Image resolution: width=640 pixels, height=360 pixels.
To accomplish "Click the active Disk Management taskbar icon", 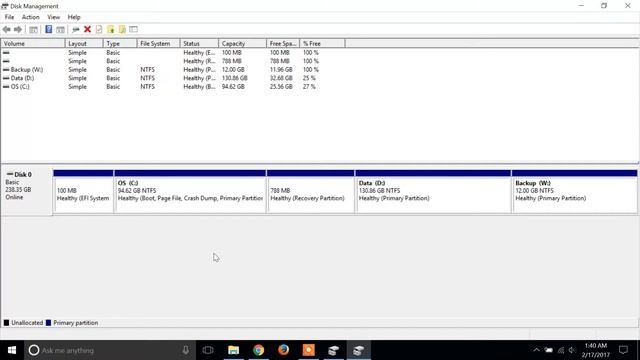I will pyautogui.click(x=359, y=350).
